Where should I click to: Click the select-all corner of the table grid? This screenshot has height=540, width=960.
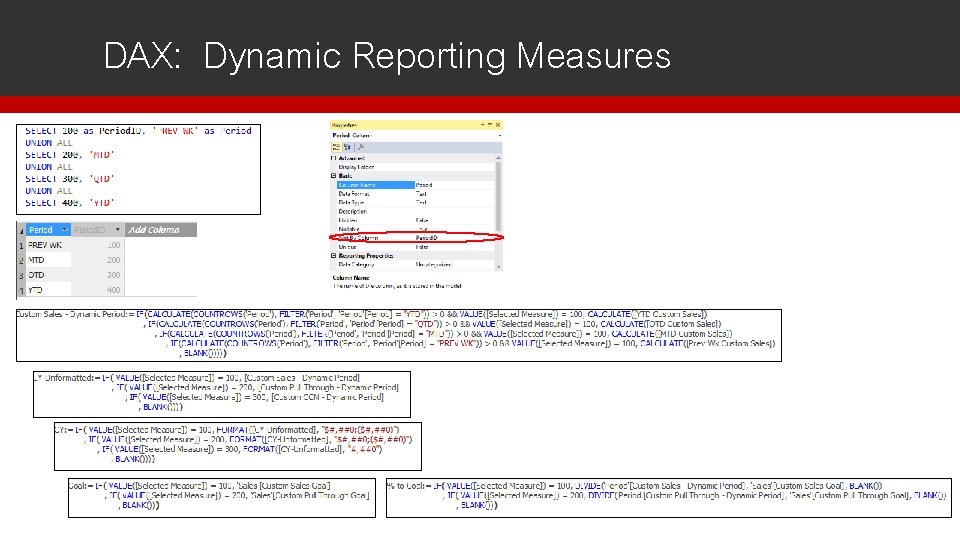tap(21, 230)
